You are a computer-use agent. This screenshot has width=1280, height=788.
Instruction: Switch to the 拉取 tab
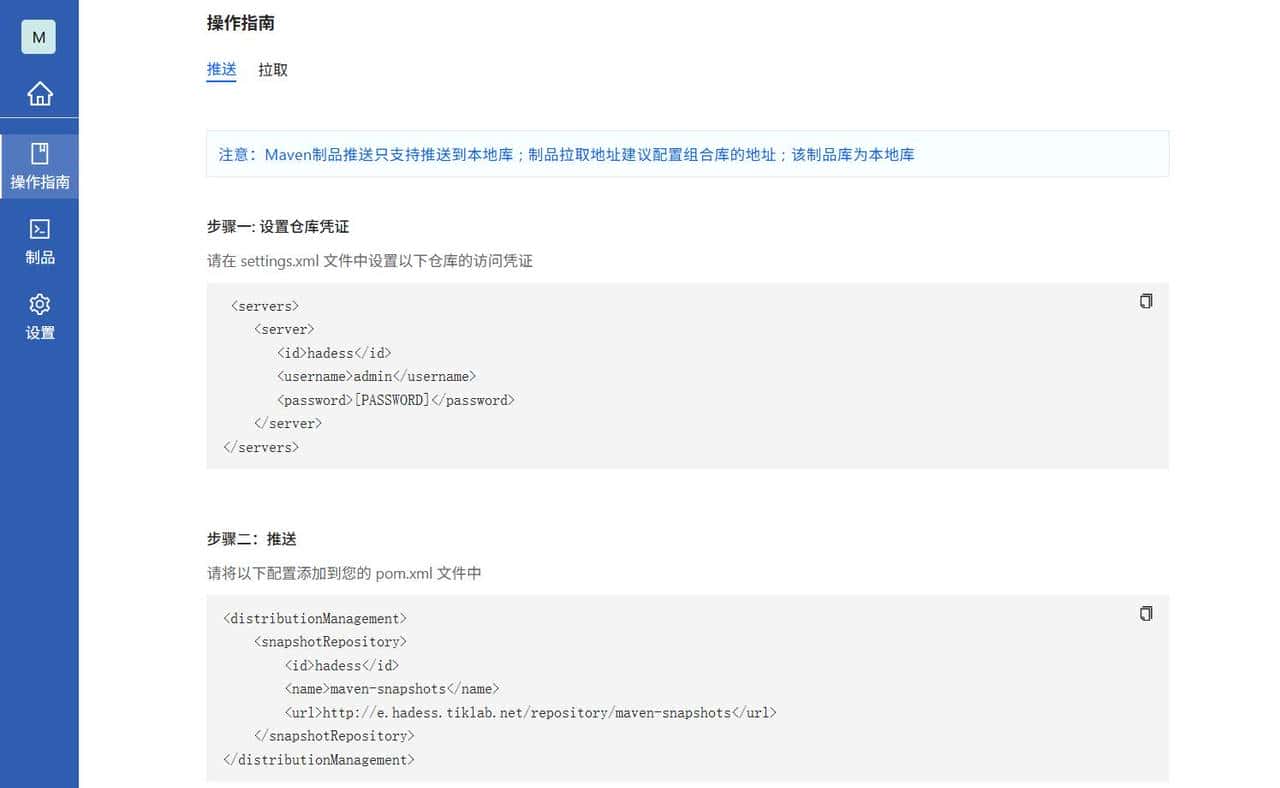click(272, 69)
